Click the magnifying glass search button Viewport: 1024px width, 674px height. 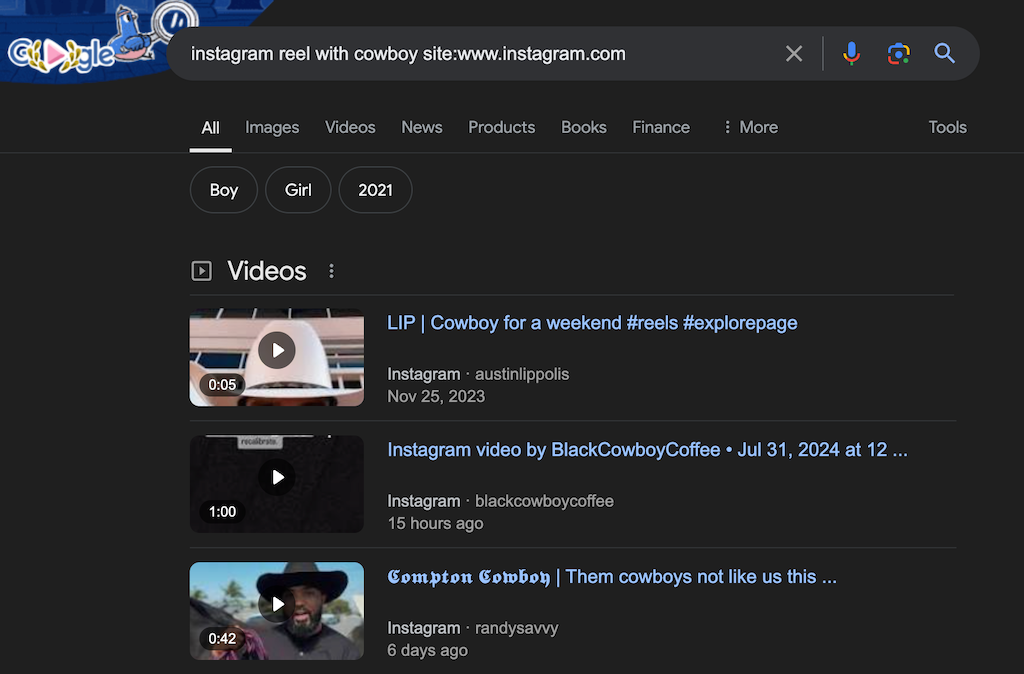coord(945,54)
